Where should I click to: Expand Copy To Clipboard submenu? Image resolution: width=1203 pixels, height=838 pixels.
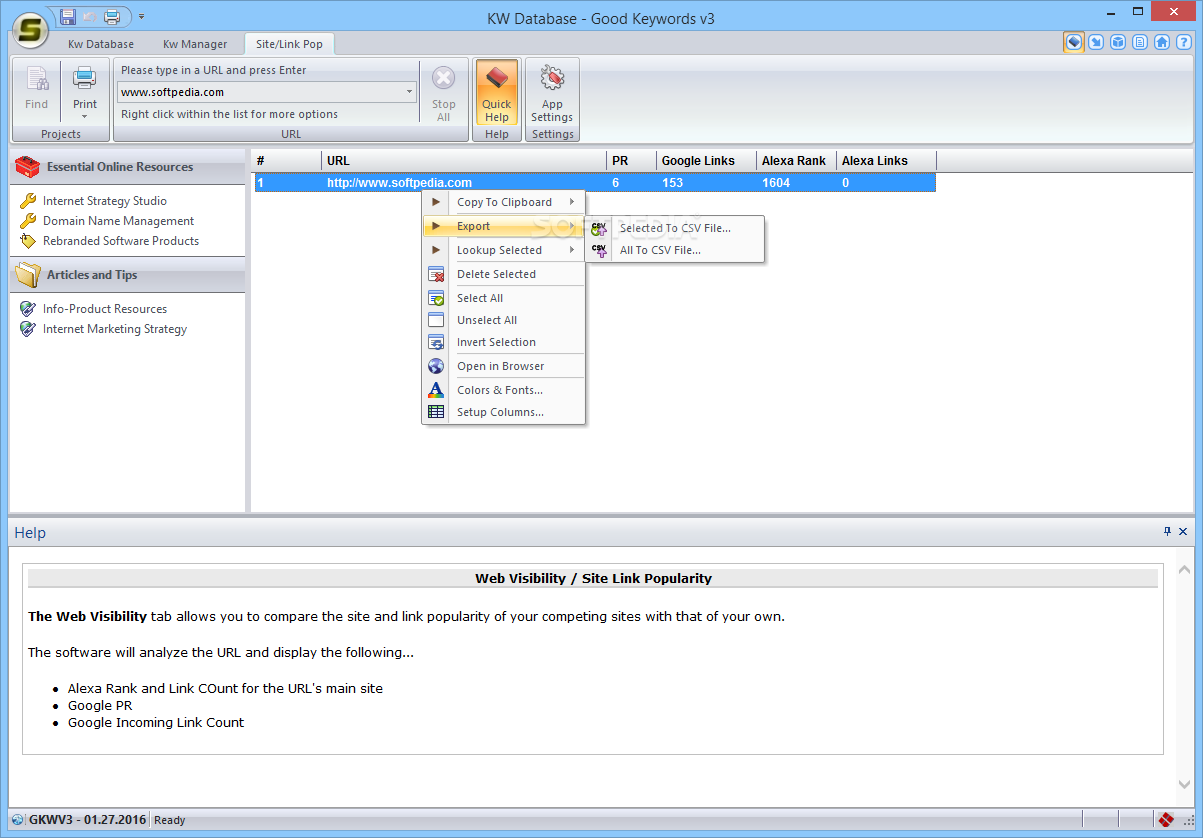pyautogui.click(x=503, y=202)
